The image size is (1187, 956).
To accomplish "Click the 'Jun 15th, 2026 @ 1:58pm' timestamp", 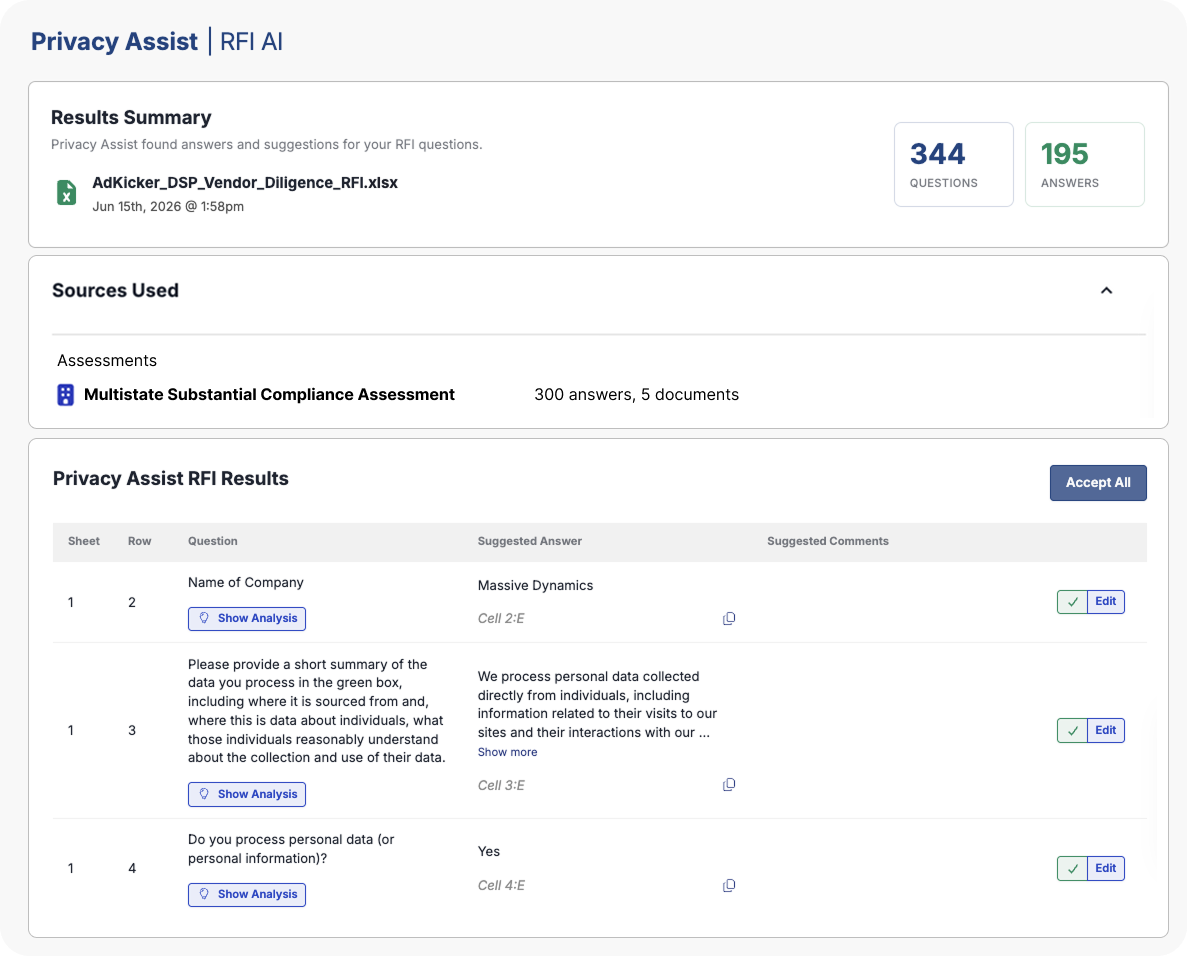I will [168, 207].
